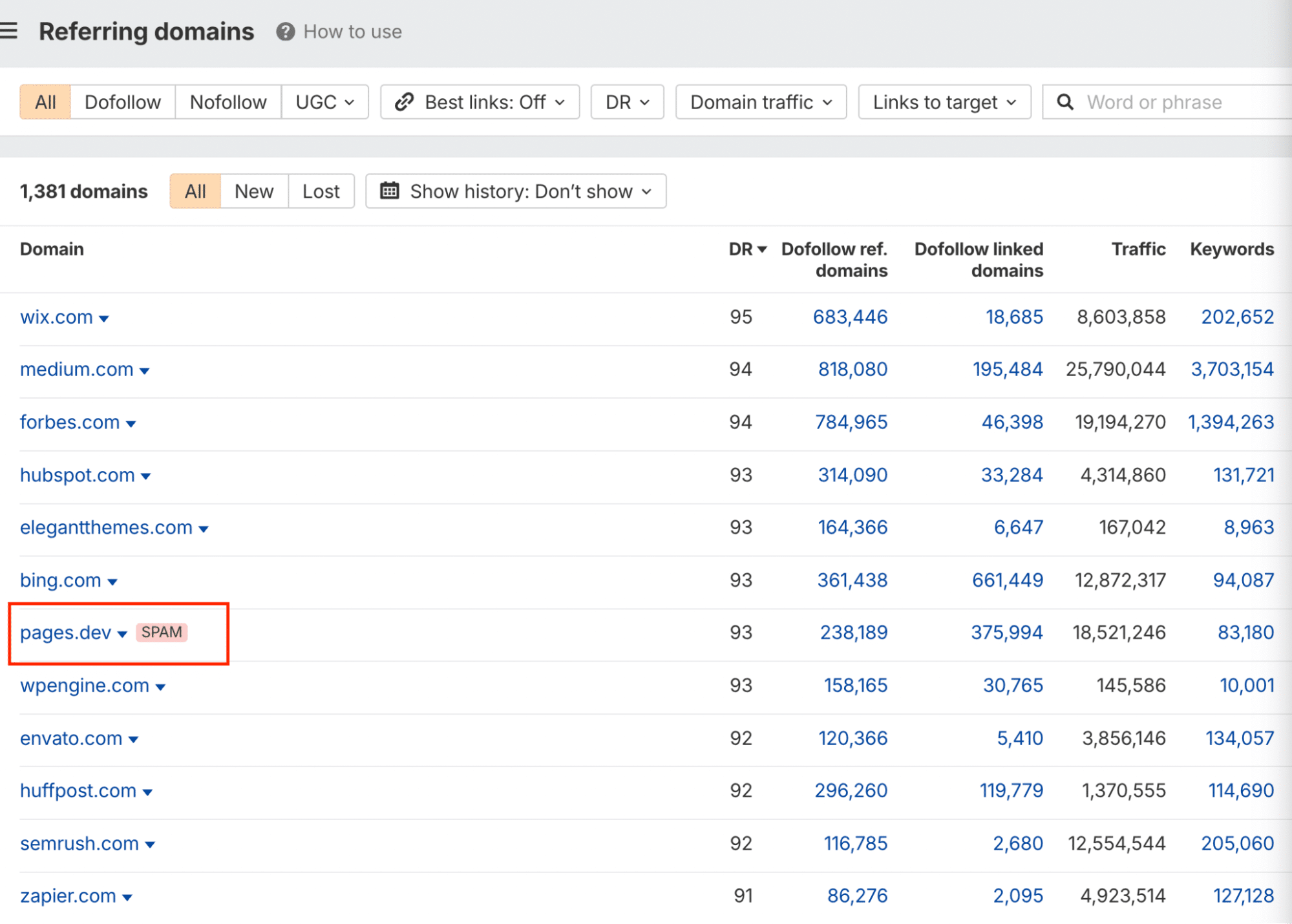This screenshot has height=924, width=1292.
Task: Open Best links: Off dropdown
Action: [x=480, y=102]
